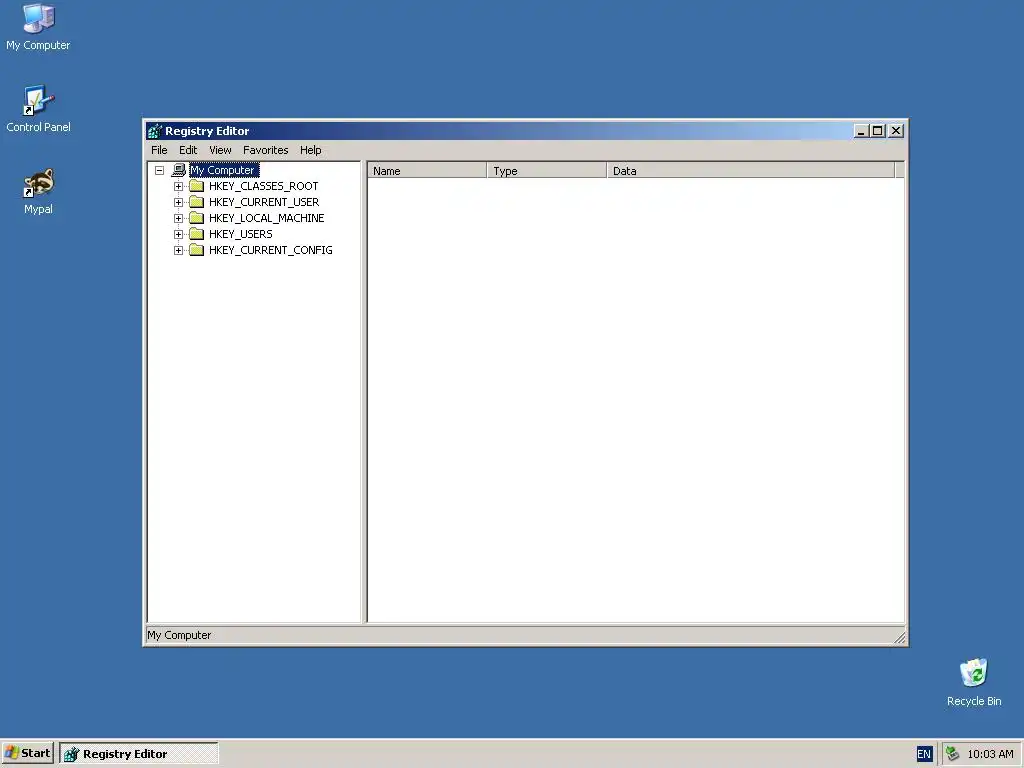1024x768 pixels.
Task: Open the File menu
Action: point(159,150)
